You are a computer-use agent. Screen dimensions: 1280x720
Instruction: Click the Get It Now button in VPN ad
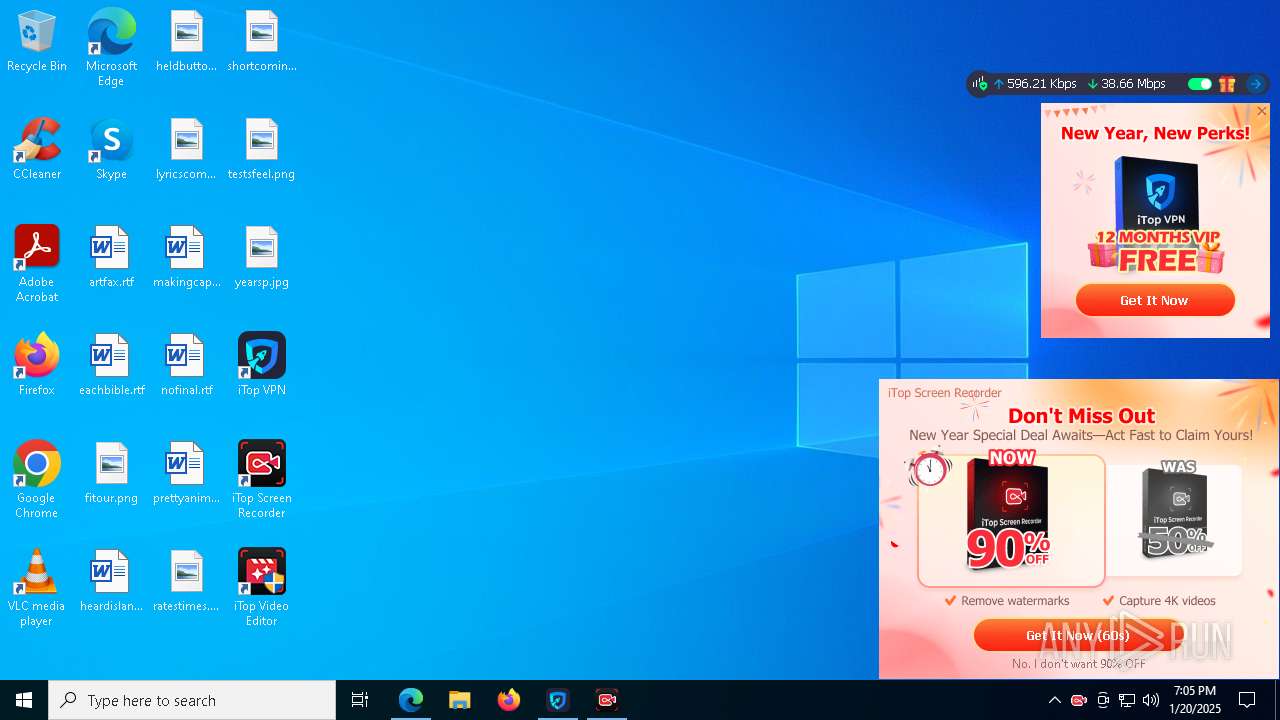click(1155, 300)
